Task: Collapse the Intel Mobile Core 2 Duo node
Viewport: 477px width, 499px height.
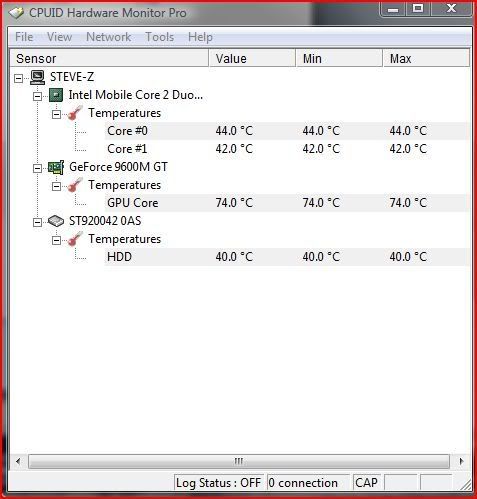Action: (38, 96)
